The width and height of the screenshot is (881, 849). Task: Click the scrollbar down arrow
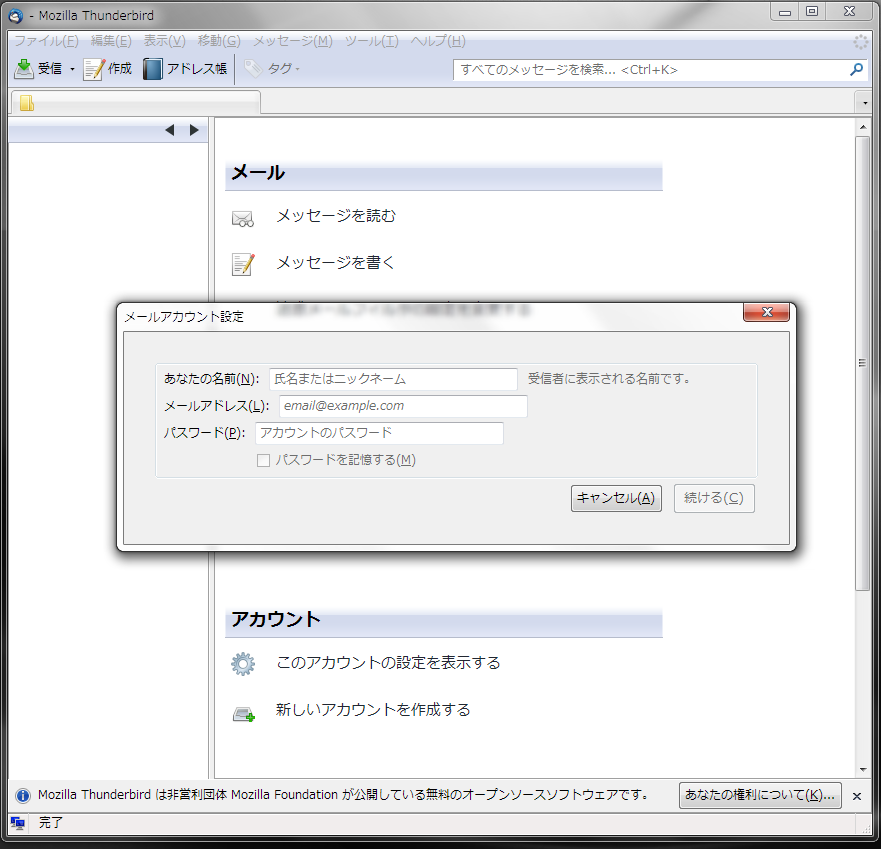pyautogui.click(x=862, y=770)
